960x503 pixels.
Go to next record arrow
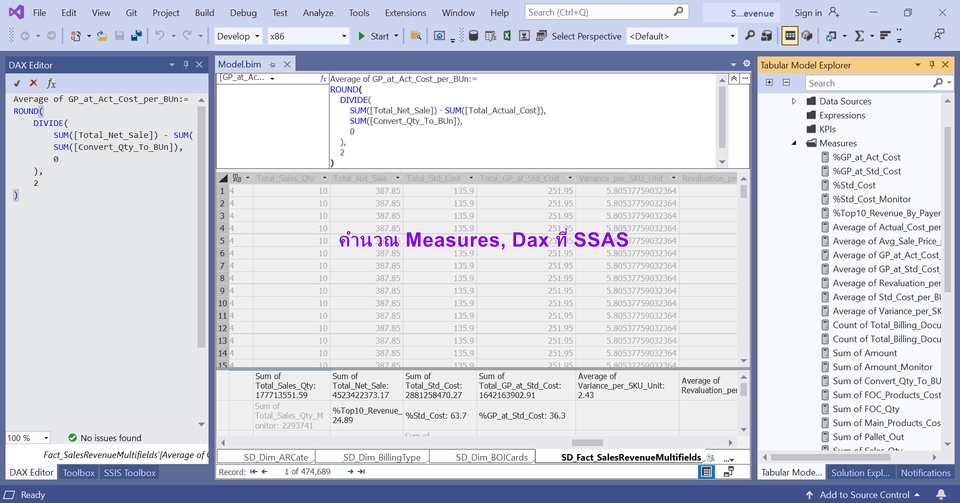[x=350, y=472]
